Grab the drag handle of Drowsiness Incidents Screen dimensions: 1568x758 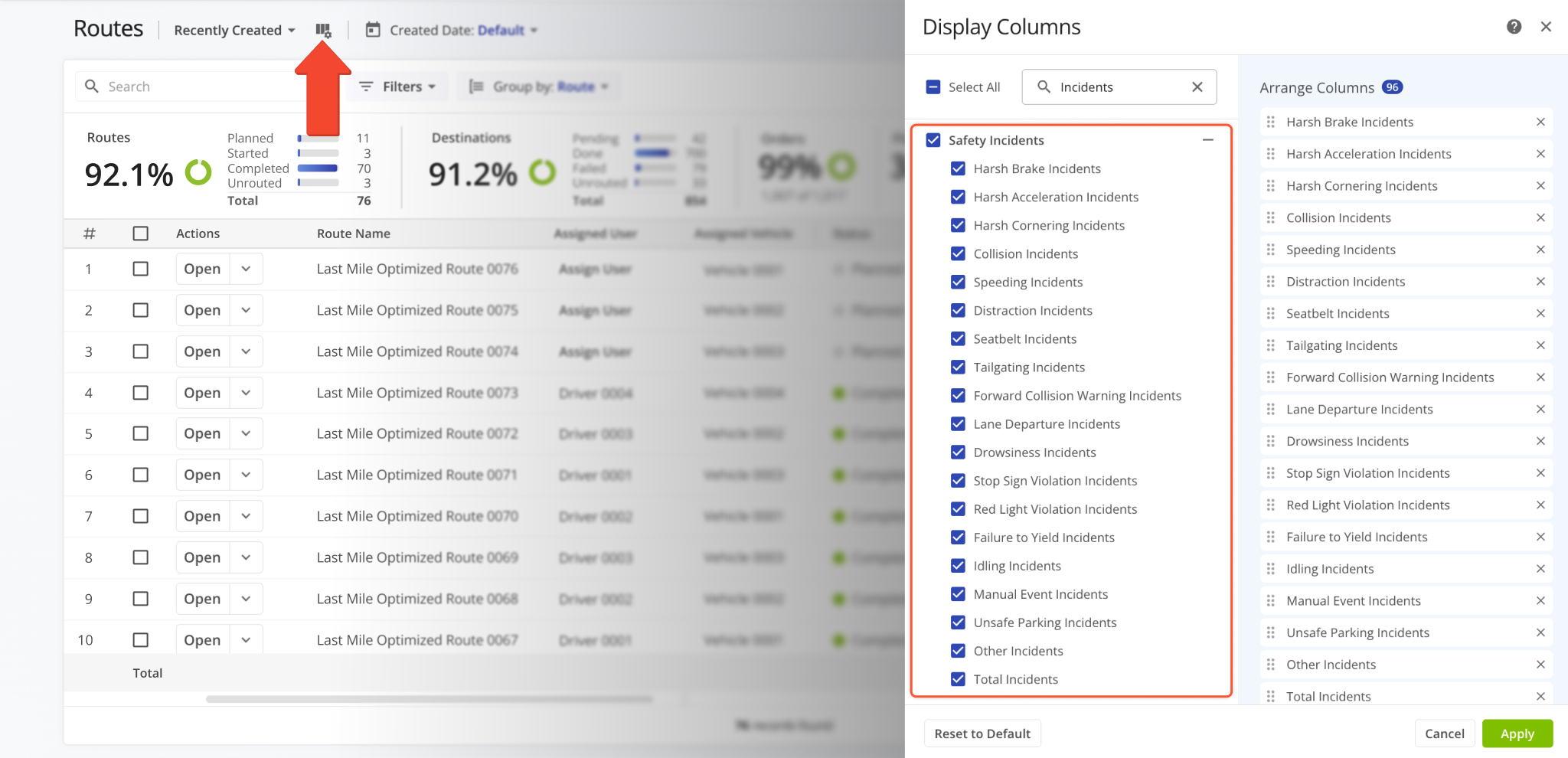1271,441
